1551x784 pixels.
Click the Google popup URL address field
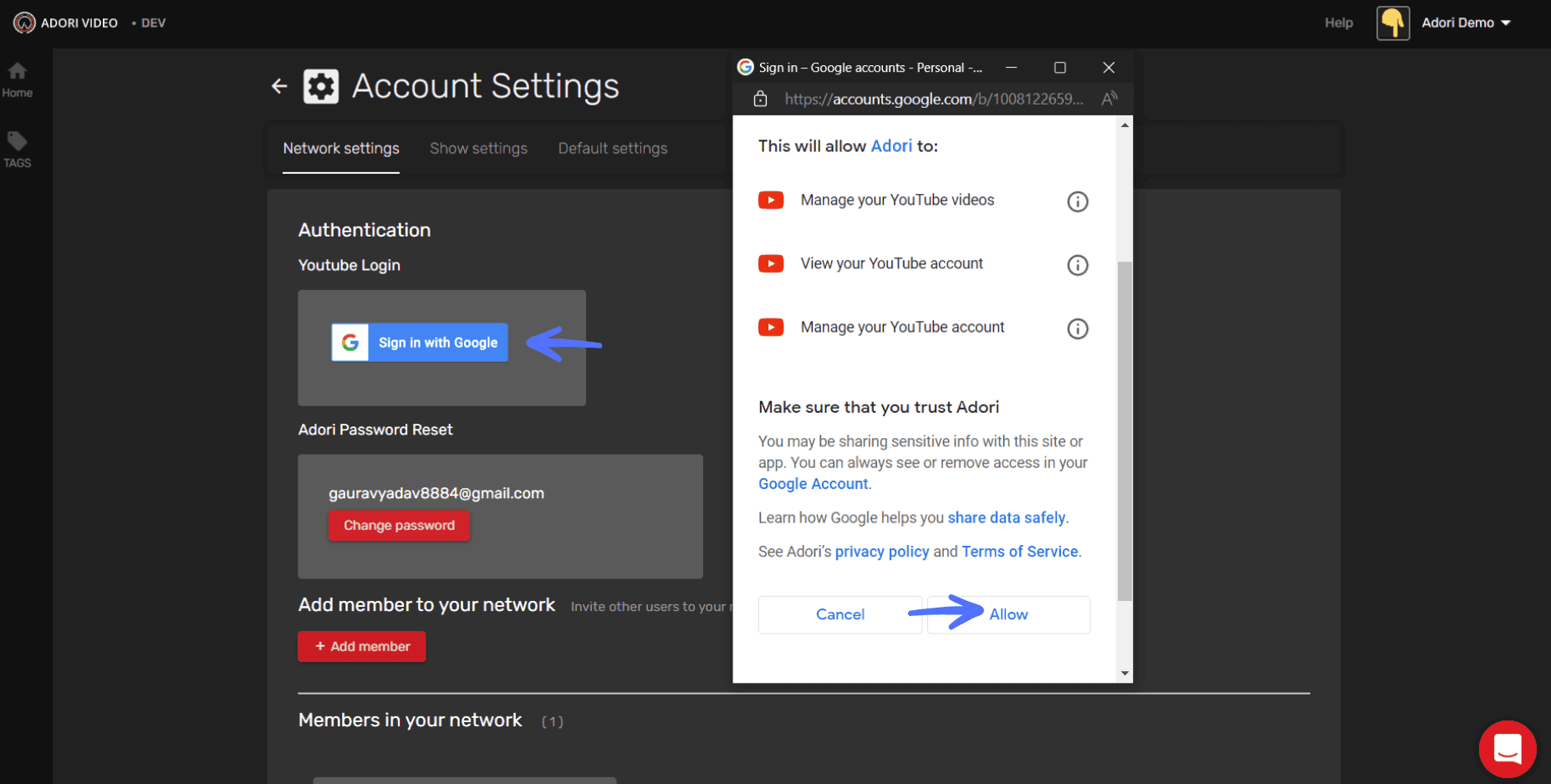pyautogui.click(x=933, y=99)
